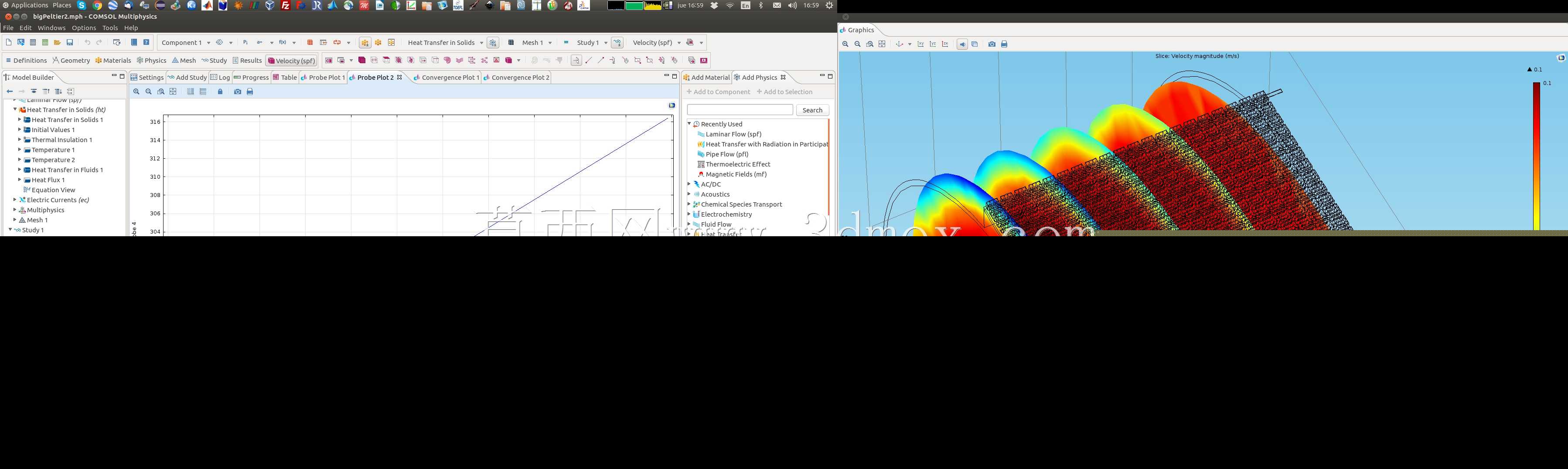
Task: Print the probe plot
Action: [x=249, y=92]
